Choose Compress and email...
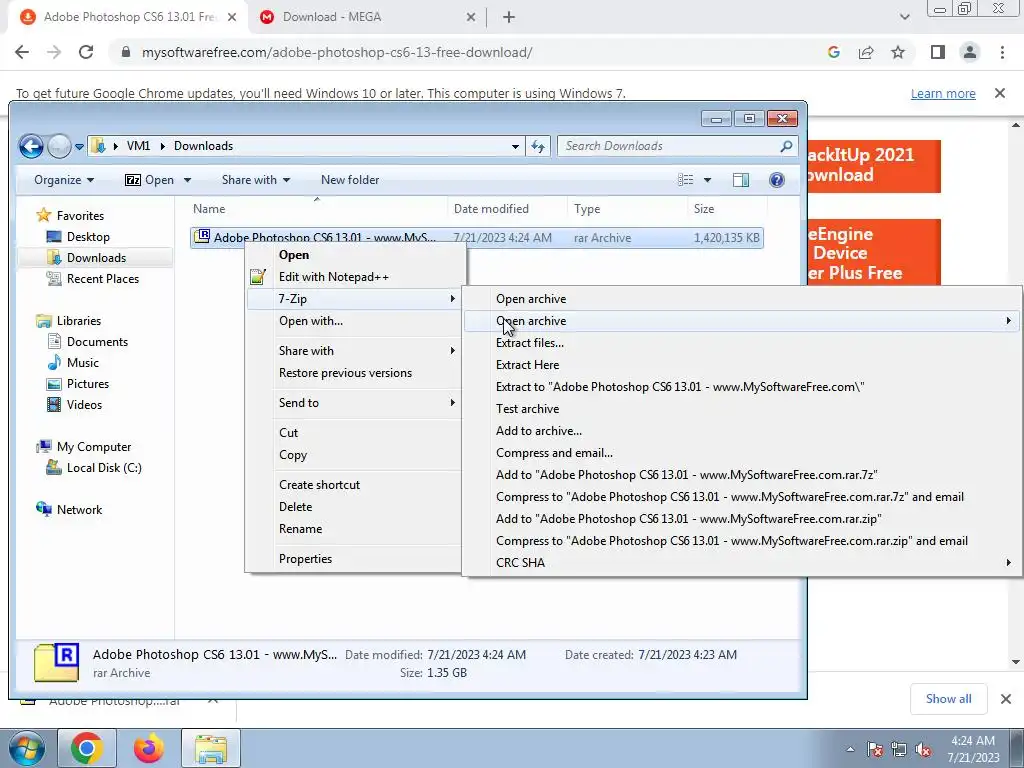 pos(554,453)
